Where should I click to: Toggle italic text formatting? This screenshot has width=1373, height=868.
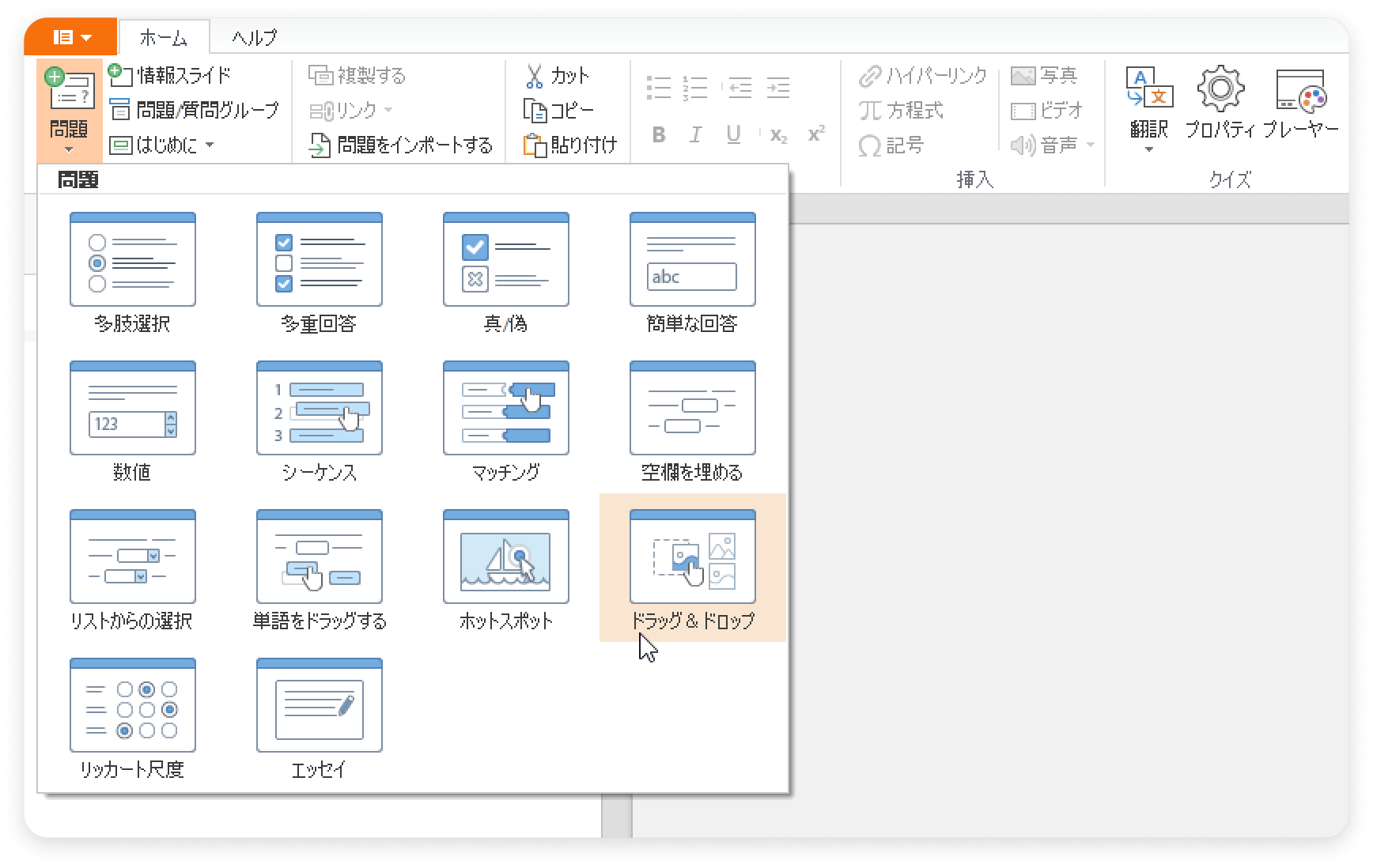696,135
